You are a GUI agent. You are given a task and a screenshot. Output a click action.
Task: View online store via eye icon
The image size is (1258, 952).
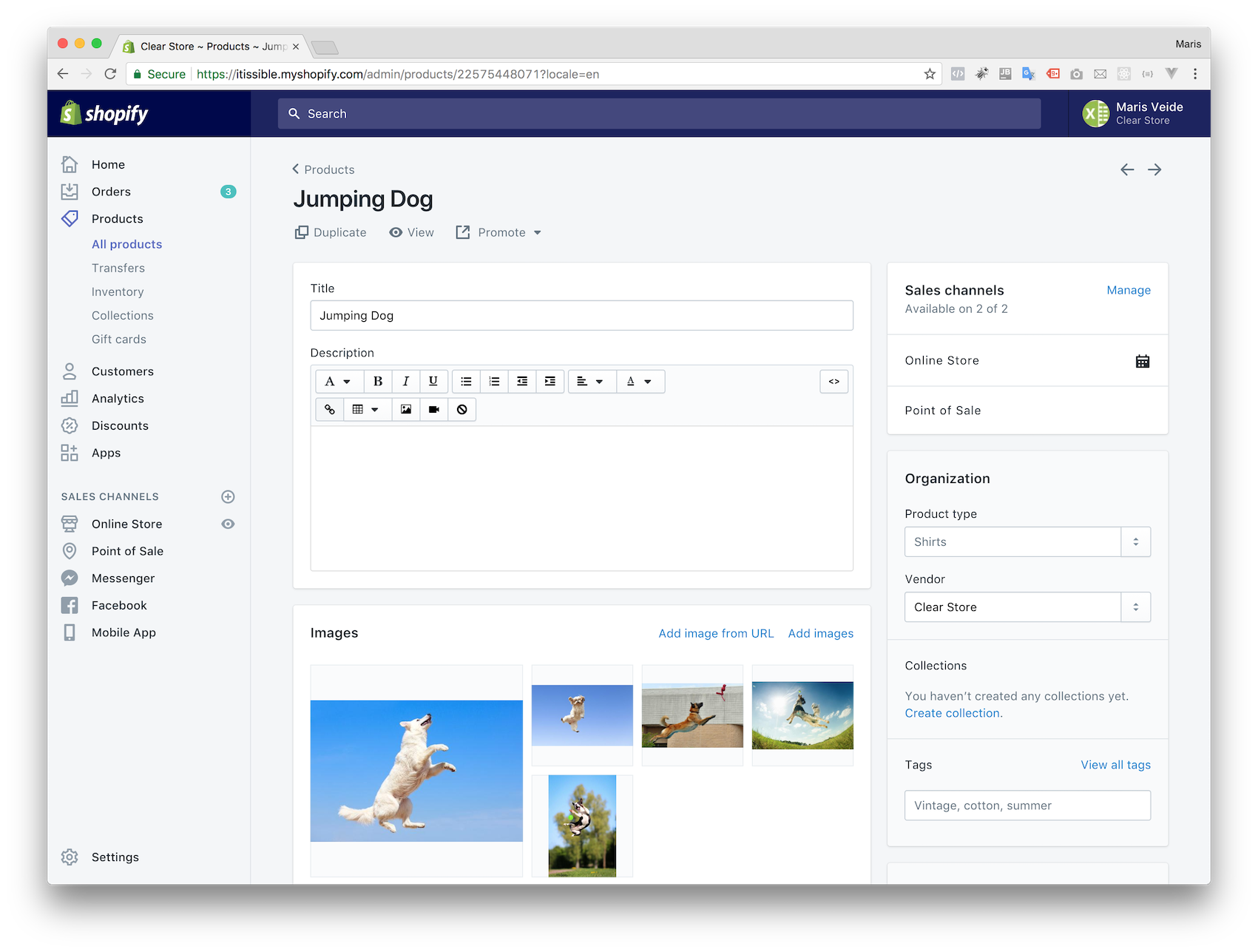click(228, 524)
